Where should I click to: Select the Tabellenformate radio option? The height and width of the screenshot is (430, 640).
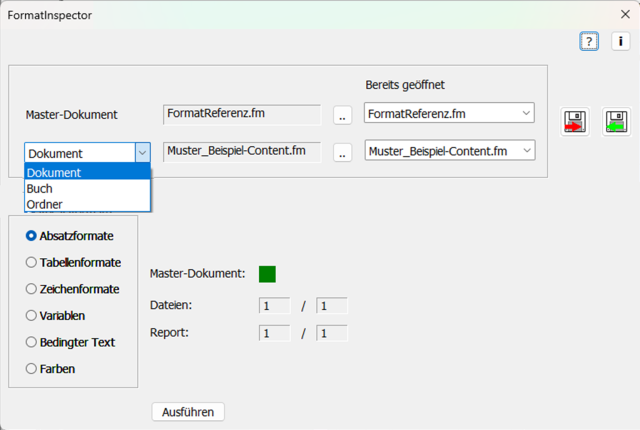[x=31, y=262]
